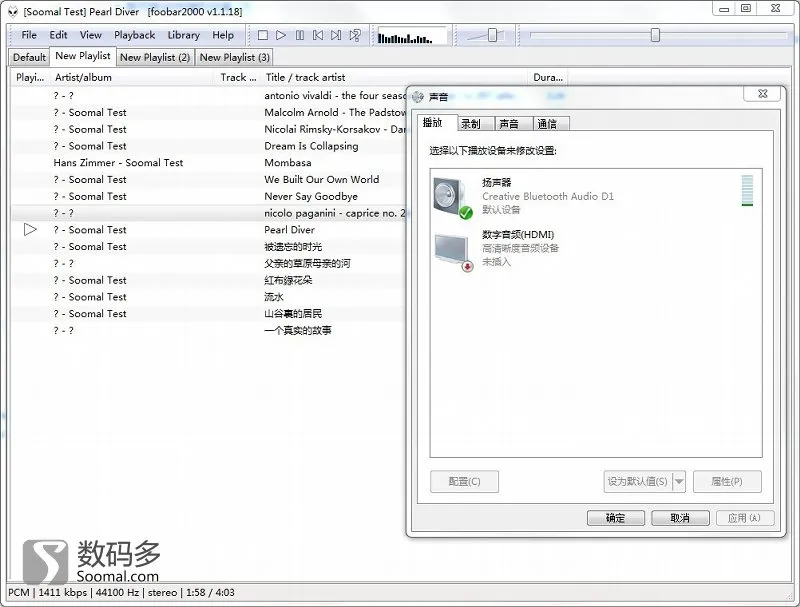
Task: Select the 扬声器 playback device entry
Action: point(596,196)
